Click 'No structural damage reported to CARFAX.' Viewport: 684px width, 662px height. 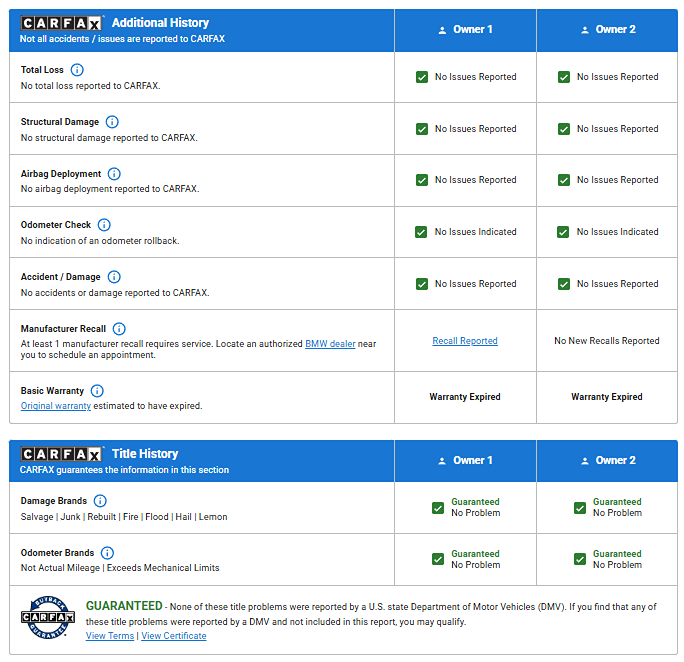(109, 138)
